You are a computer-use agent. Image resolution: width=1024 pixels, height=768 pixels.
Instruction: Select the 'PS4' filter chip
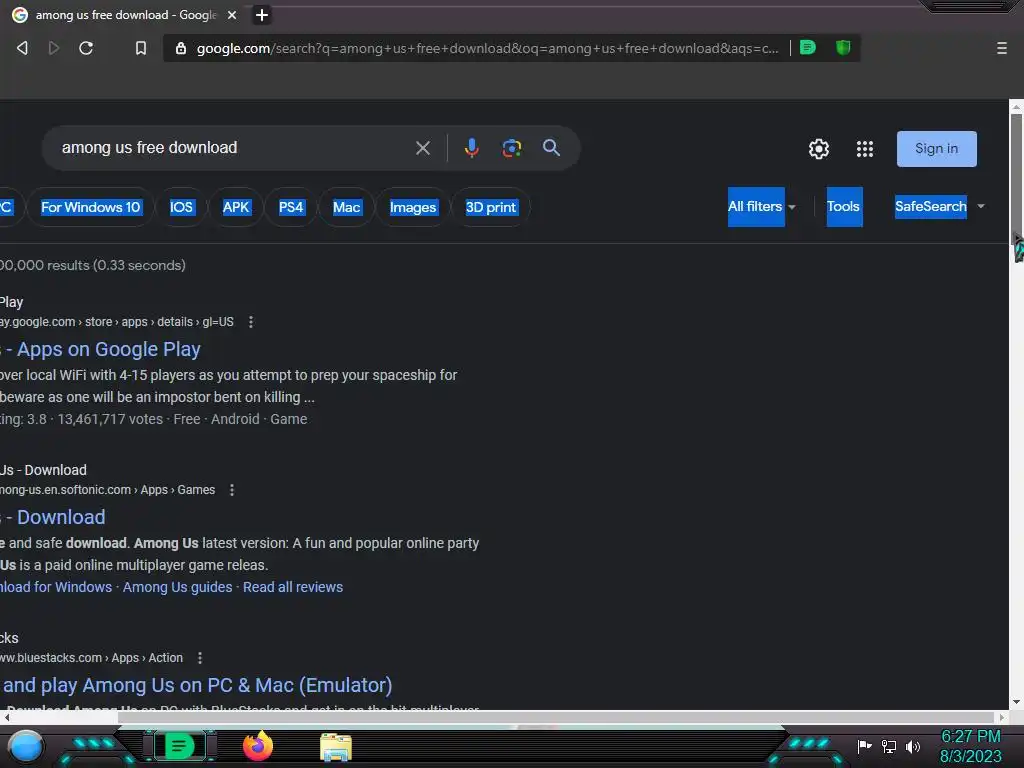coord(291,207)
